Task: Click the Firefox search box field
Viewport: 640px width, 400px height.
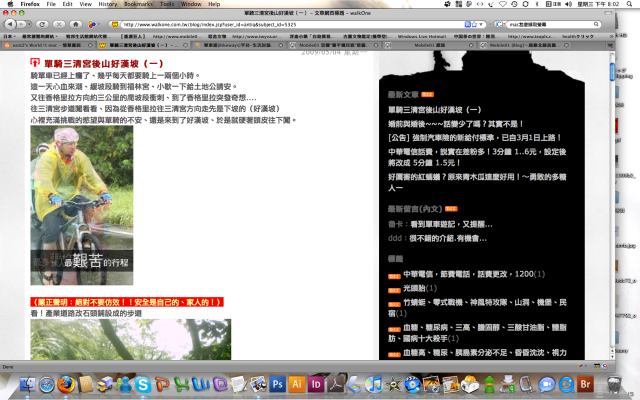Action: click(549, 24)
